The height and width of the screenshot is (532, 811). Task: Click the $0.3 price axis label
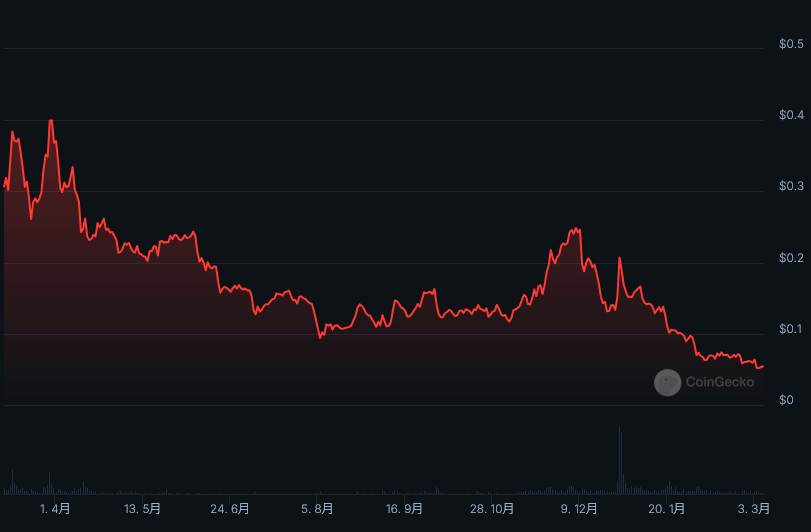click(791, 187)
